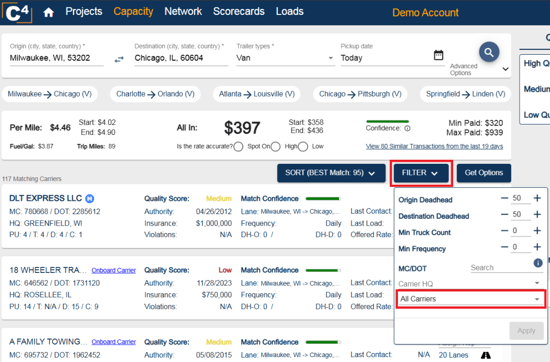Image resolution: width=550 pixels, height=362 pixels.
Task: Select Atlanta → Louisville (V) lane chip
Action: click(257, 94)
